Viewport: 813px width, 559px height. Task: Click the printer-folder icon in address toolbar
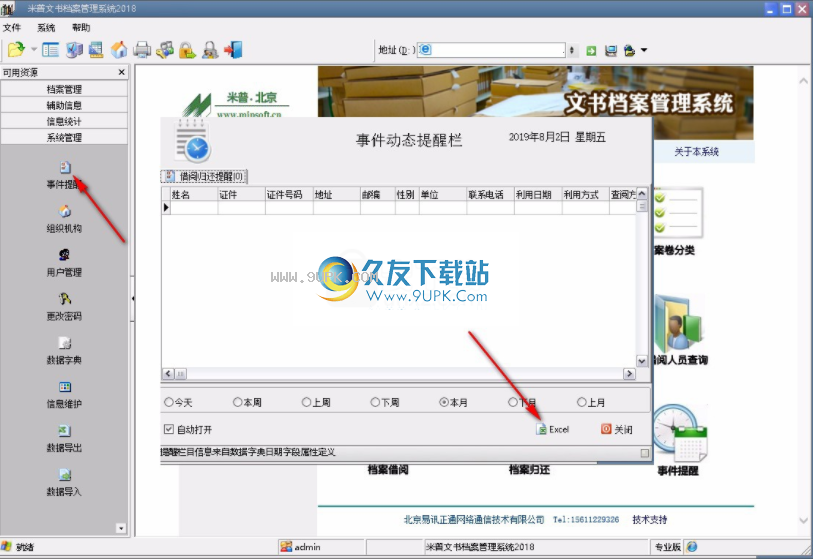coord(629,50)
